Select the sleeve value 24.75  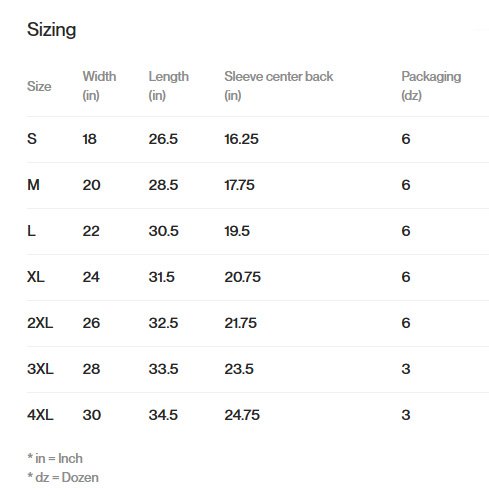tap(242, 415)
